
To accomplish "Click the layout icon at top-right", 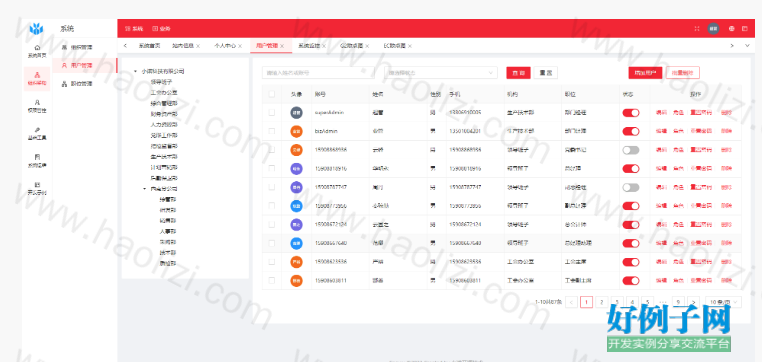I will (745, 28).
